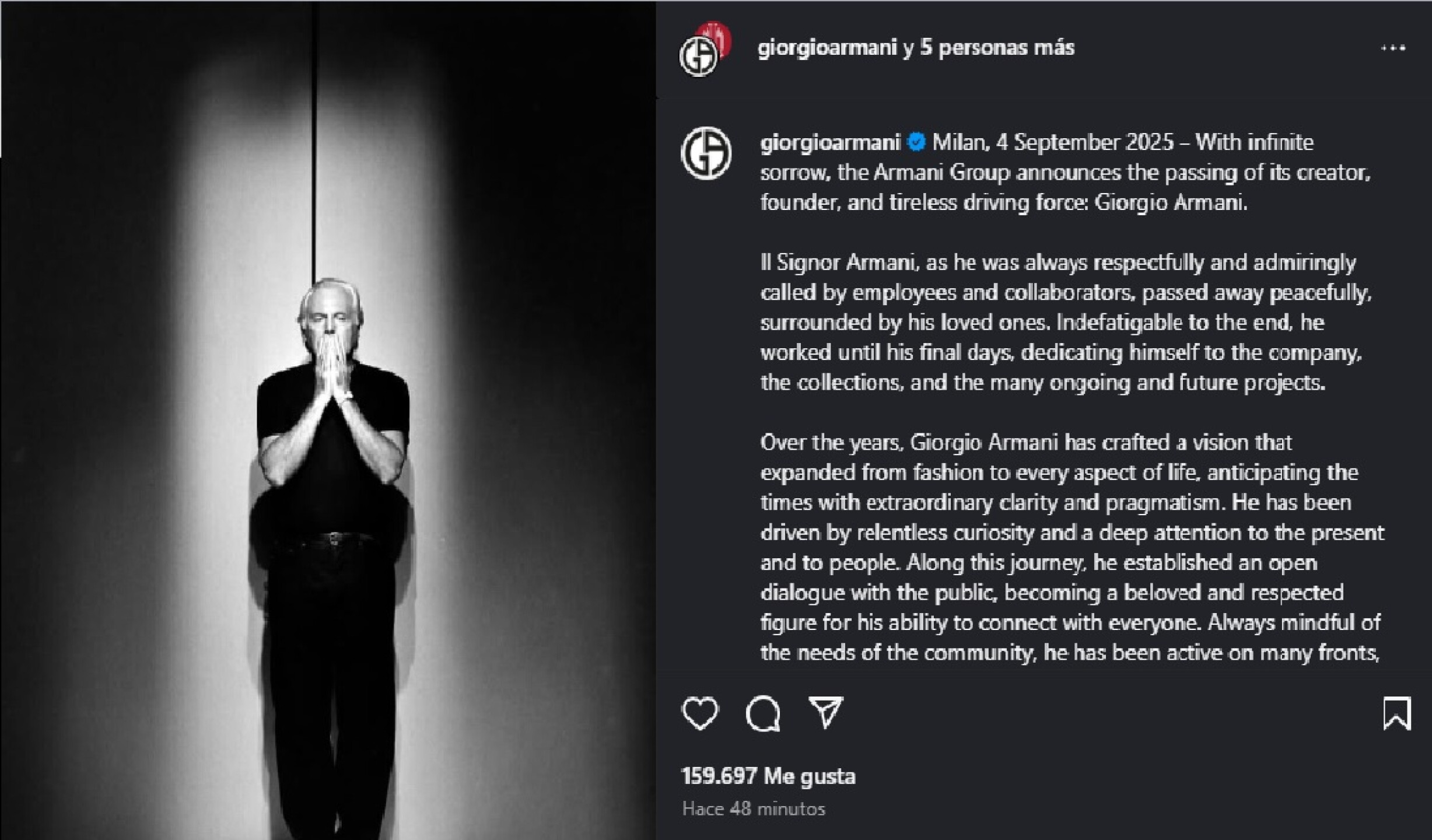Open comments via the speech bubble icon
This screenshot has height=840, width=1432.
(763, 713)
